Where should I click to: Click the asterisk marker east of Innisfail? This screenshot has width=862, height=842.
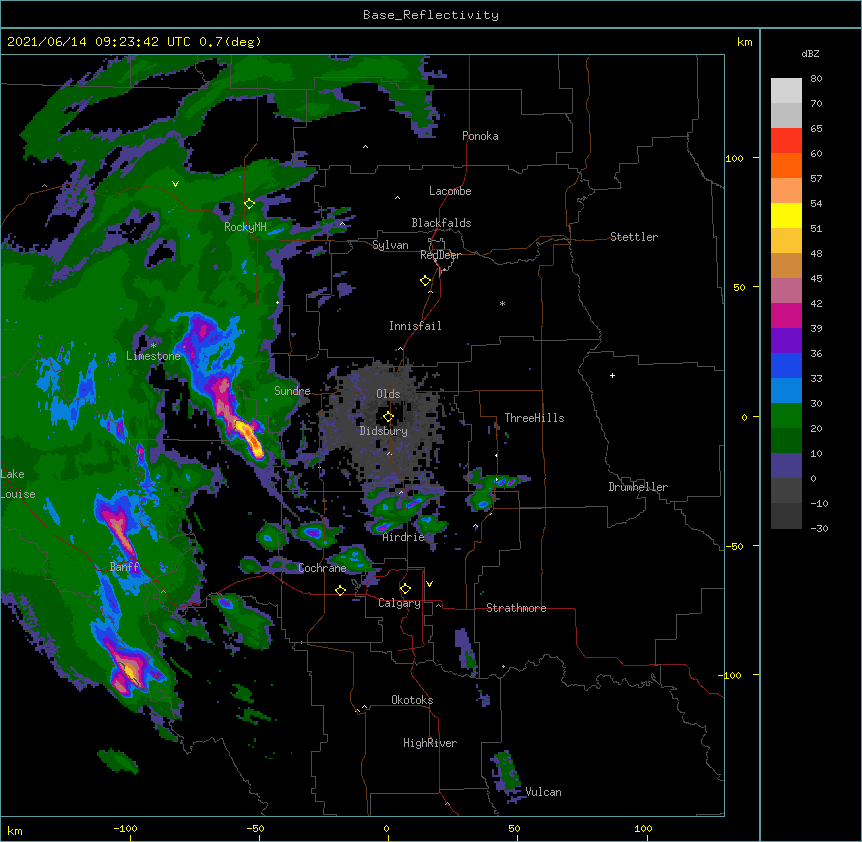point(502,303)
